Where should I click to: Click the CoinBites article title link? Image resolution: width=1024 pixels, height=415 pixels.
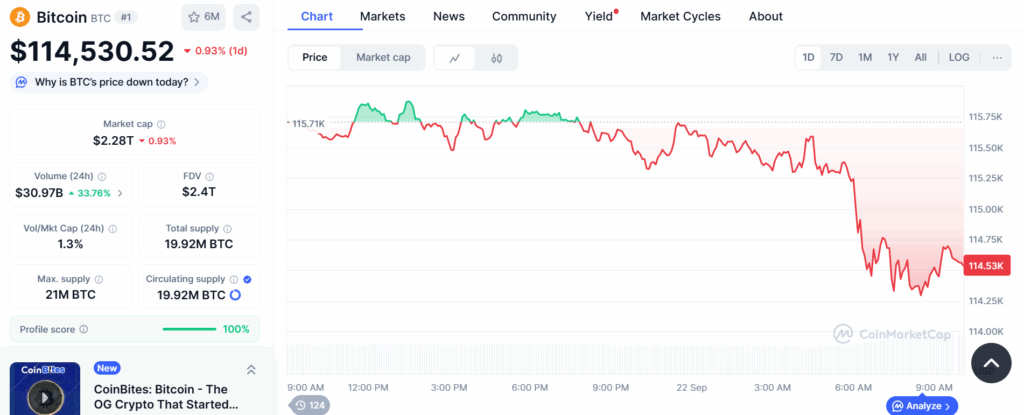pyautogui.click(x=166, y=397)
